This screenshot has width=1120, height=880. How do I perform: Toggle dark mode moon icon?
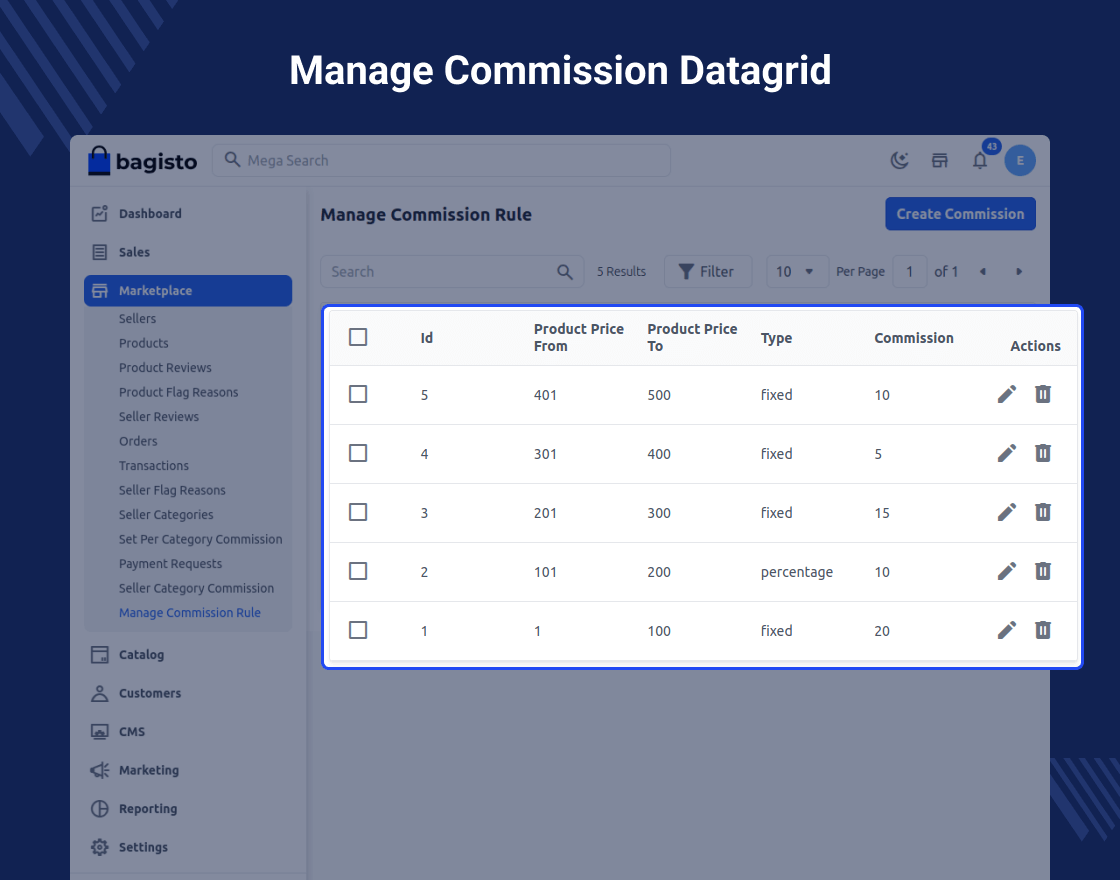pyautogui.click(x=899, y=161)
